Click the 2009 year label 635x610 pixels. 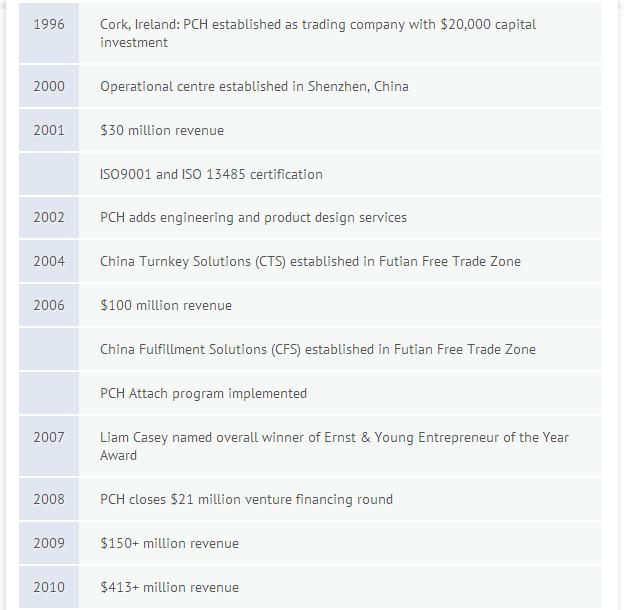pos(49,543)
